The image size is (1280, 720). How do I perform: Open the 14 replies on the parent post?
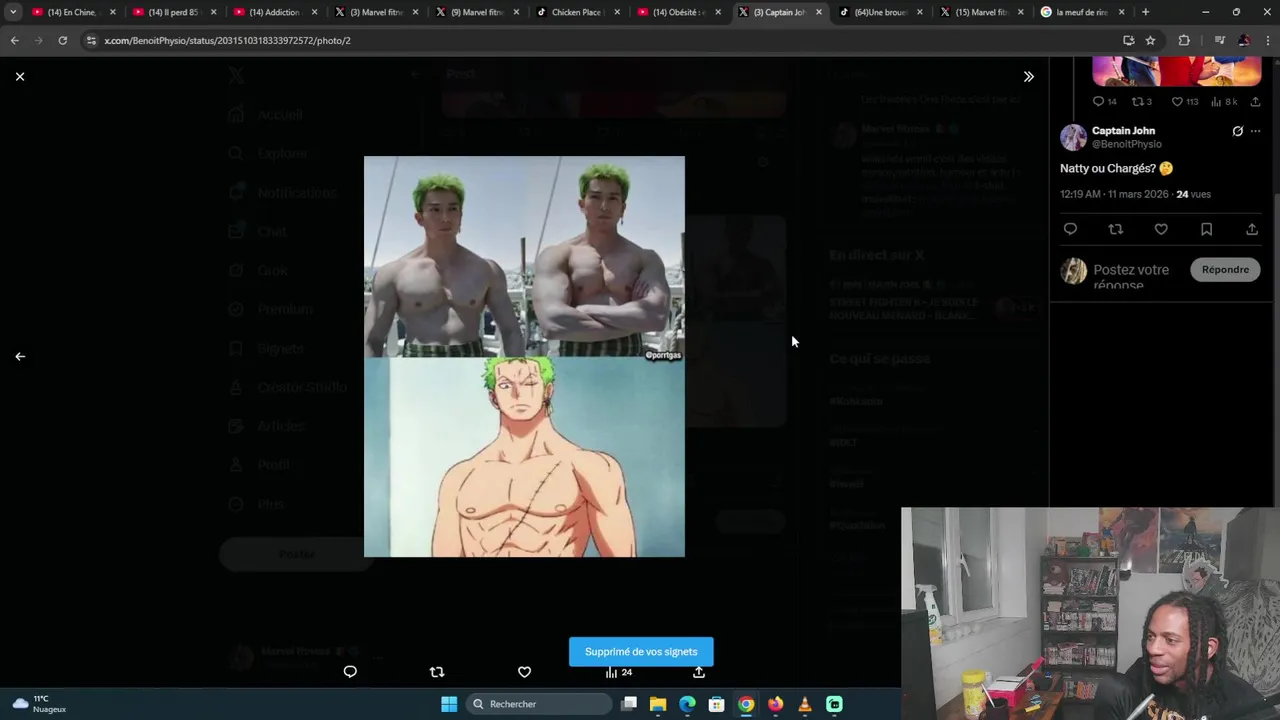click(x=1104, y=101)
